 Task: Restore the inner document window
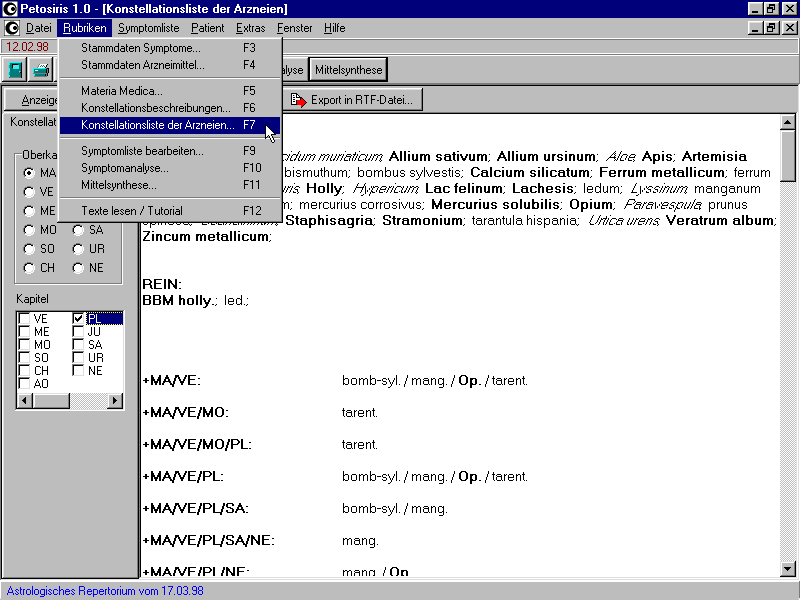coord(771,28)
